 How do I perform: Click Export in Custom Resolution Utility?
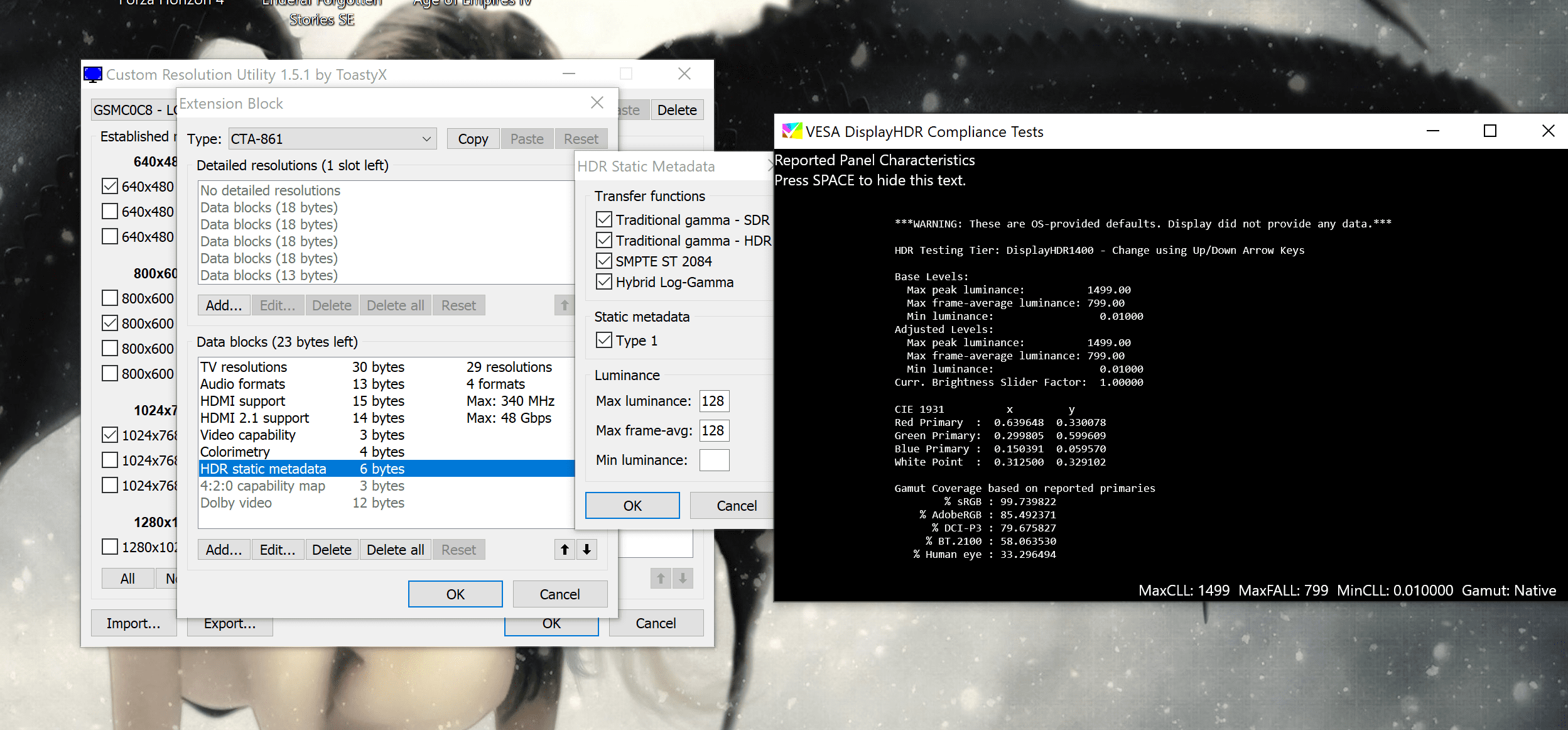click(230, 626)
